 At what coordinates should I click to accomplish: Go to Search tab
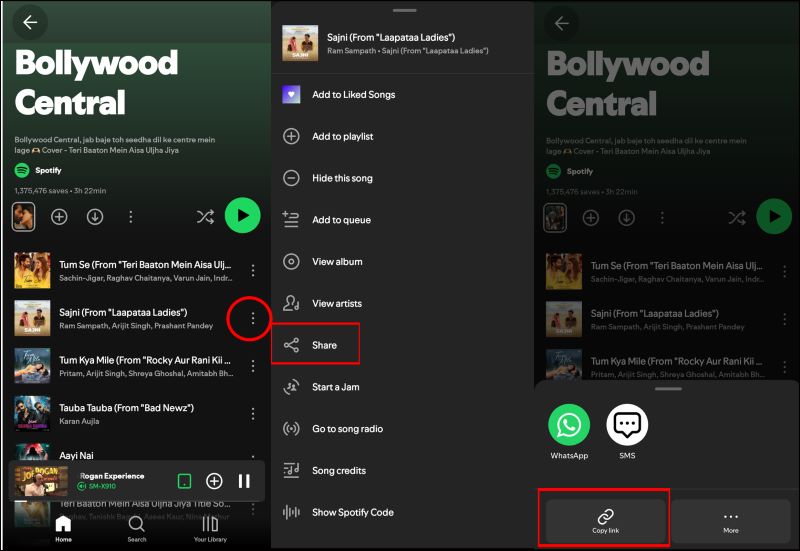[137, 529]
